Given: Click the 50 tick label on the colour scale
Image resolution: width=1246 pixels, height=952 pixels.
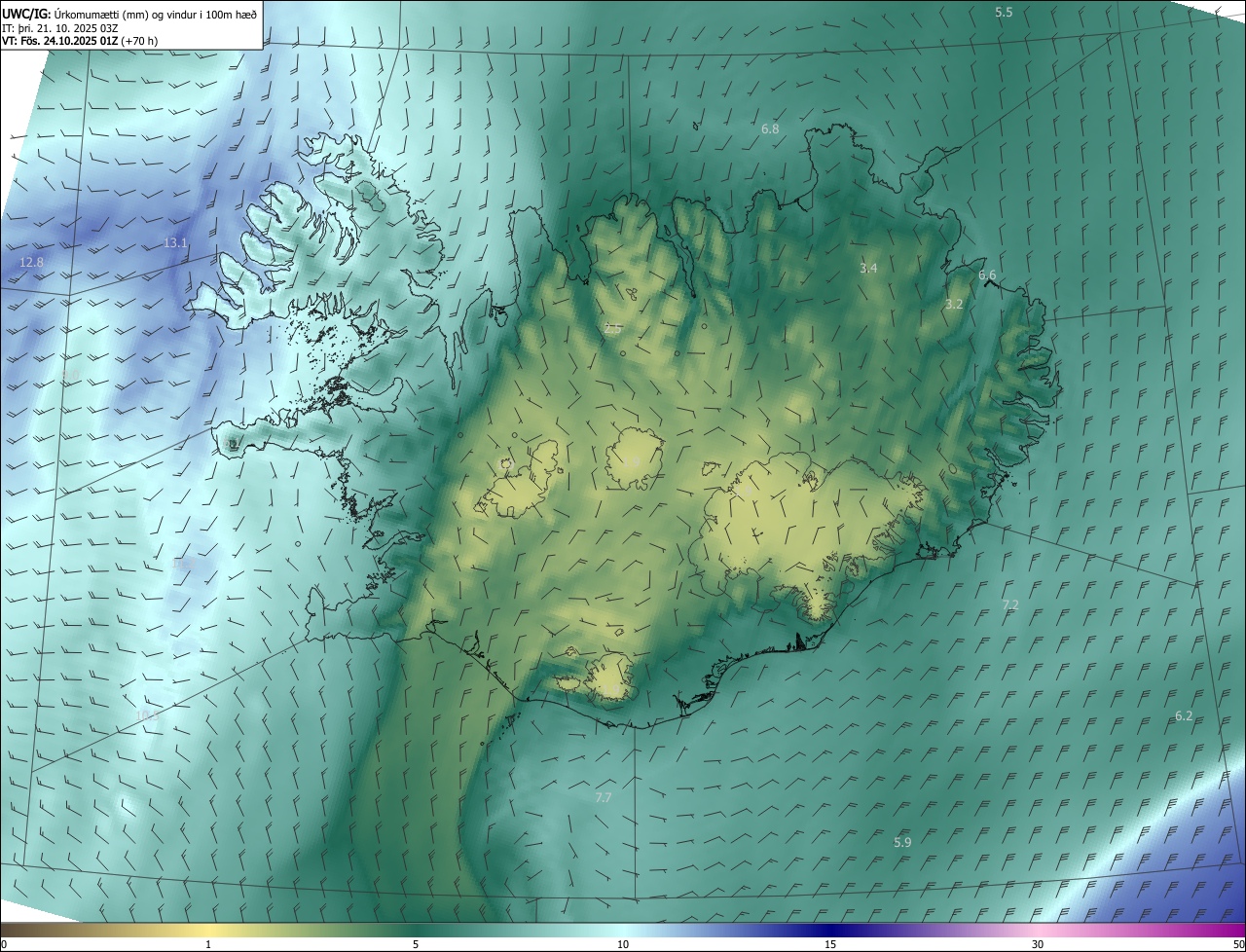Looking at the screenshot, I should pos(1238,945).
